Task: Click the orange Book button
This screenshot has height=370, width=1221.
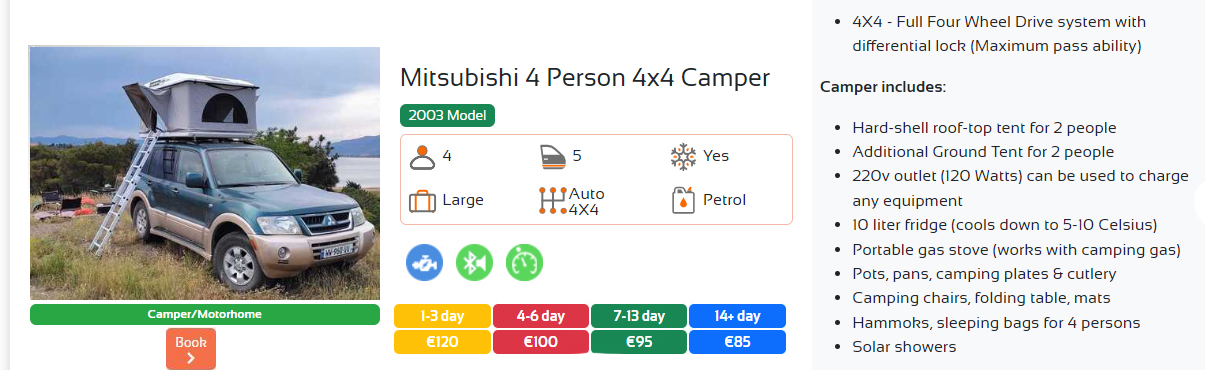Action: pyautogui.click(x=190, y=349)
